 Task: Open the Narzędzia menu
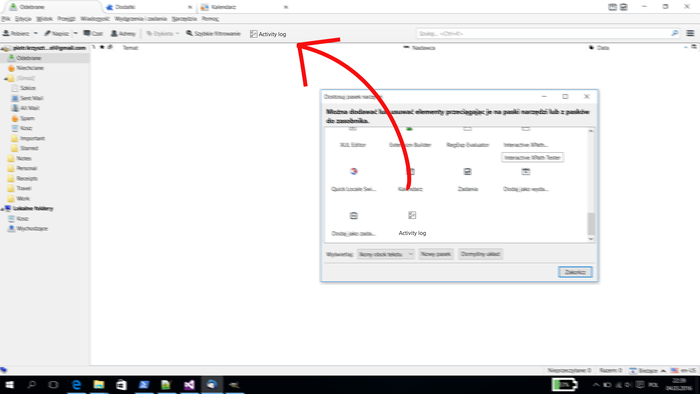pyautogui.click(x=184, y=19)
